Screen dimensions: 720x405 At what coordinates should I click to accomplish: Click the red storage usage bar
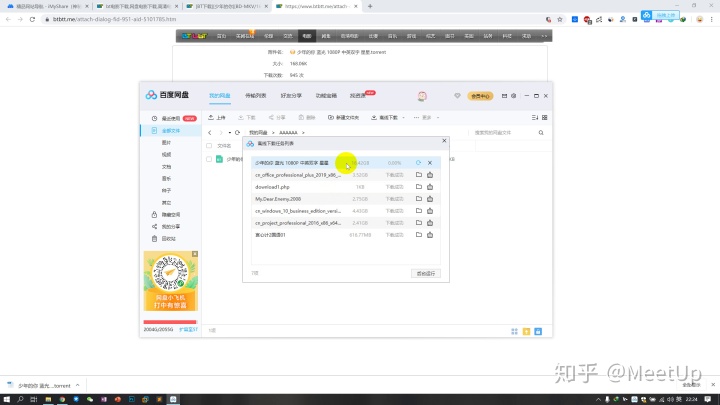(170, 322)
